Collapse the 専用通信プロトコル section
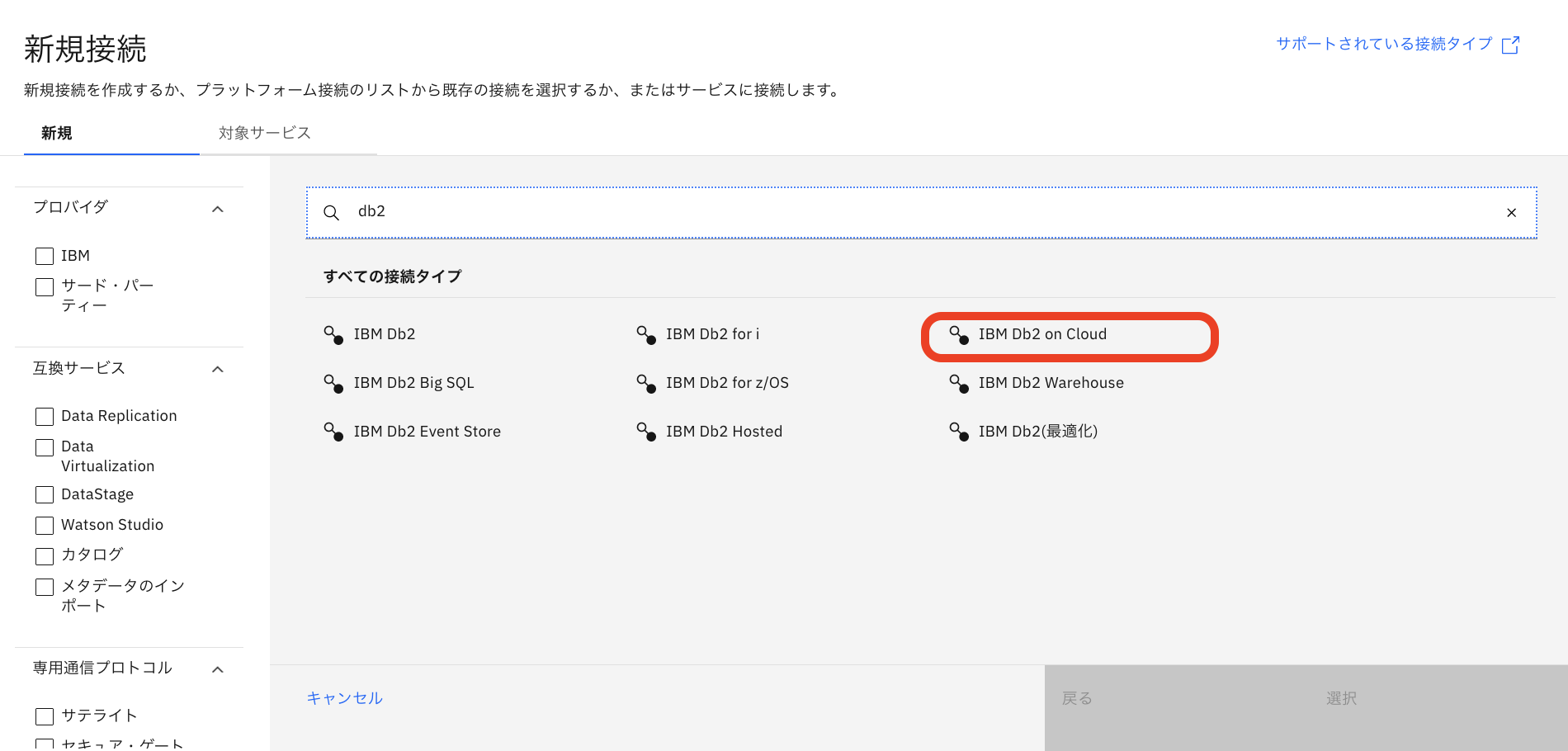Viewport: 1568px width, 751px height. [x=217, y=669]
